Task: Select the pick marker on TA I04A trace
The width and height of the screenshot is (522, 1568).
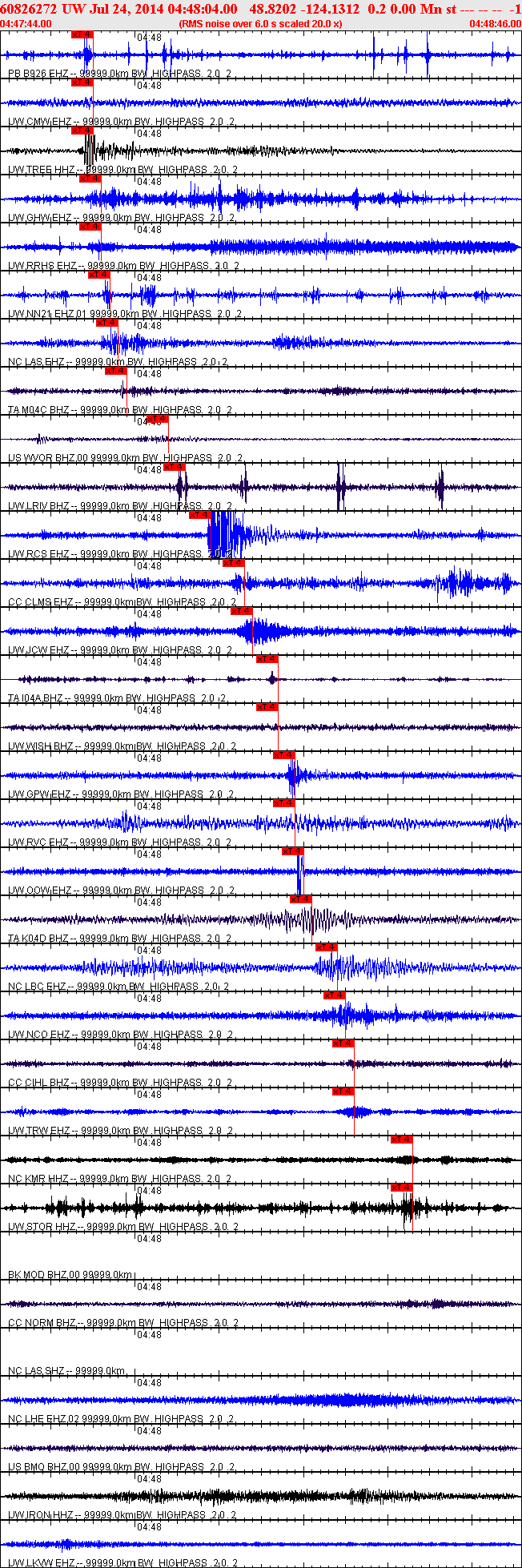Action: point(267,659)
